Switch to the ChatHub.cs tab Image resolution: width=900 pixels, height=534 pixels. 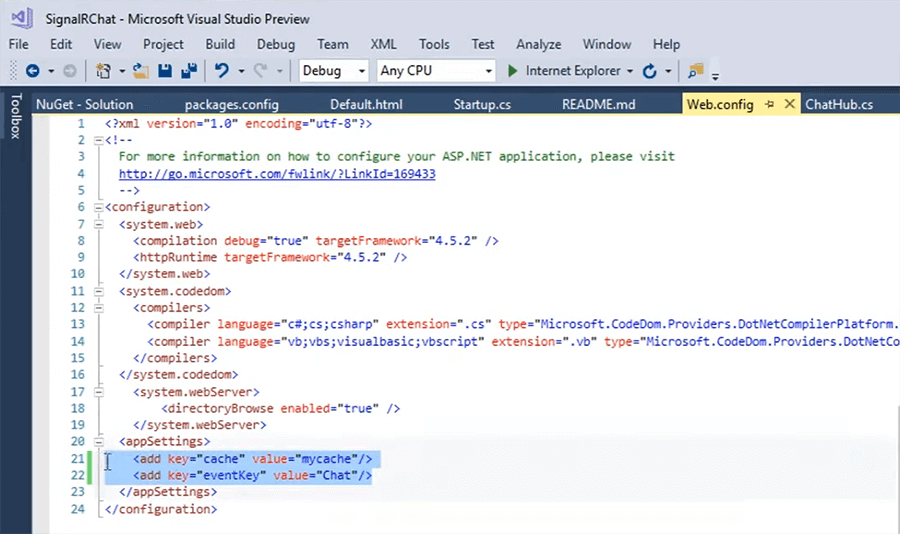click(x=839, y=105)
